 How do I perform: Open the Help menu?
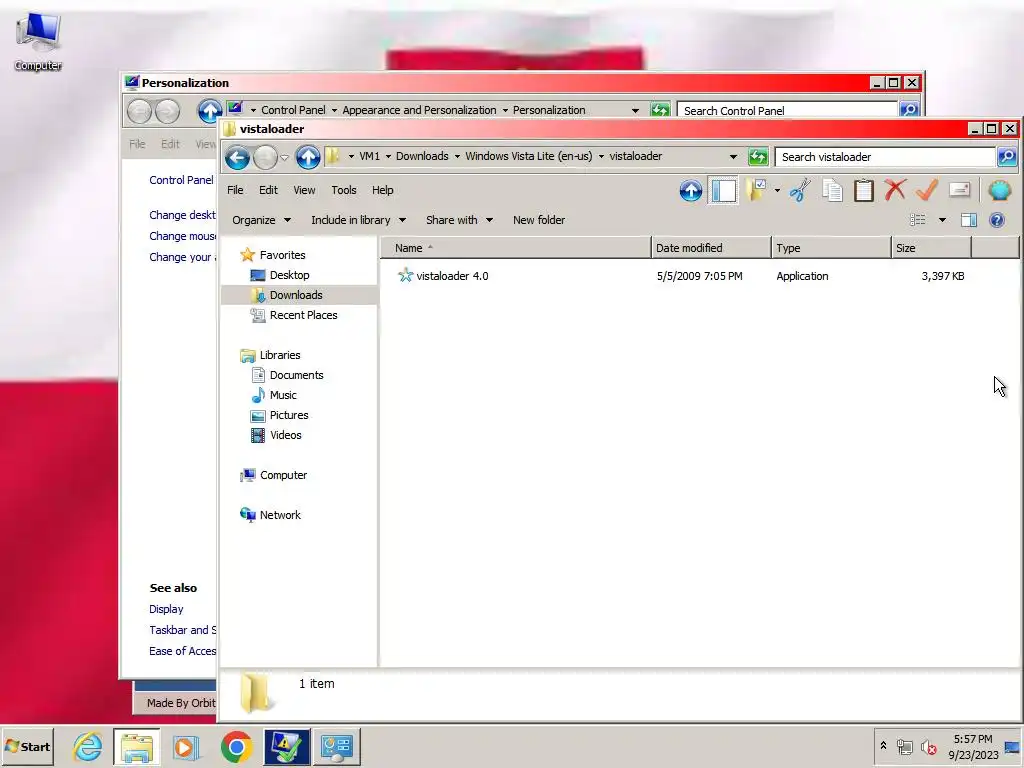[x=383, y=190]
